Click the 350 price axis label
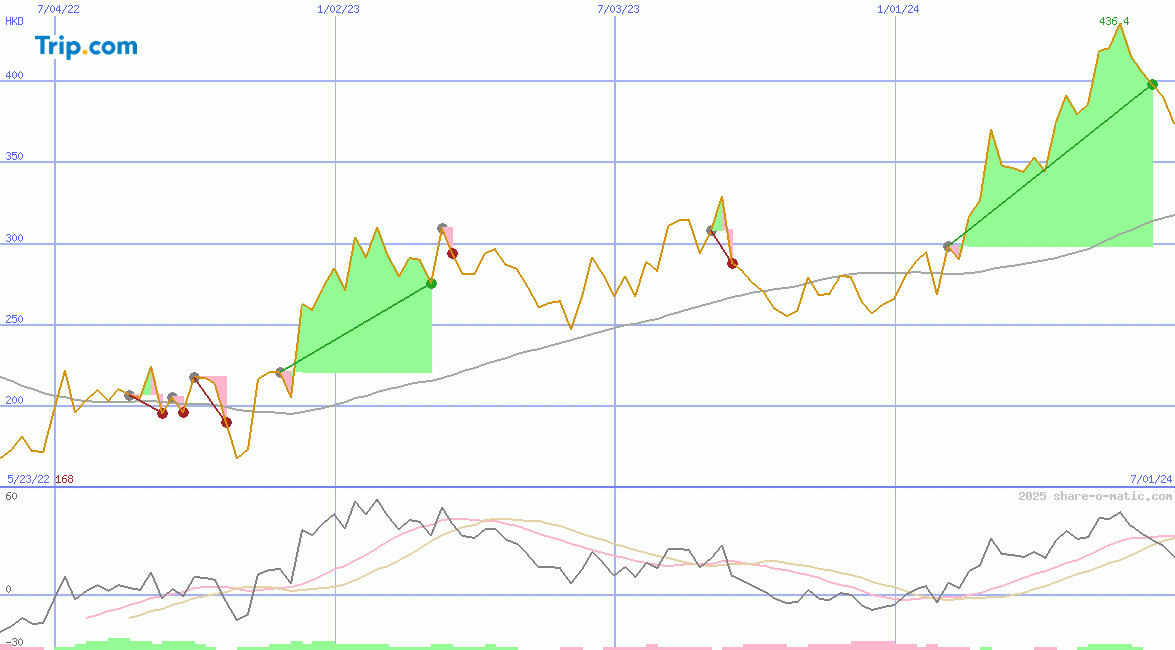 pos(14,156)
